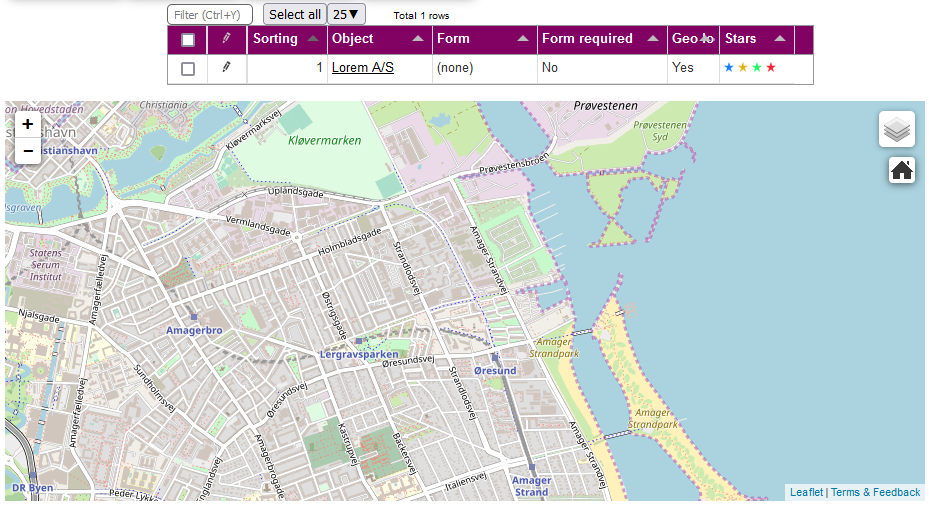The width and height of the screenshot is (929, 510).
Task: Click the Filter input field
Action: pyautogui.click(x=209, y=15)
